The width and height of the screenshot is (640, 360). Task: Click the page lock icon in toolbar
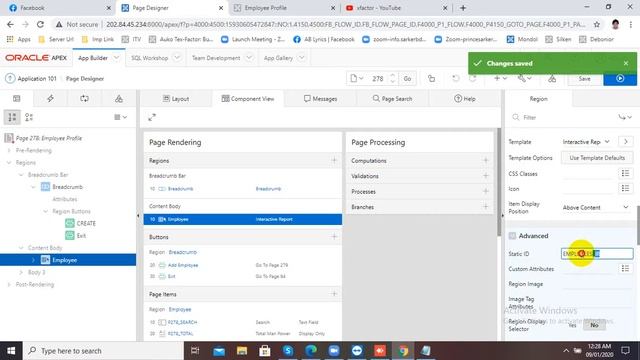[431, 78]
